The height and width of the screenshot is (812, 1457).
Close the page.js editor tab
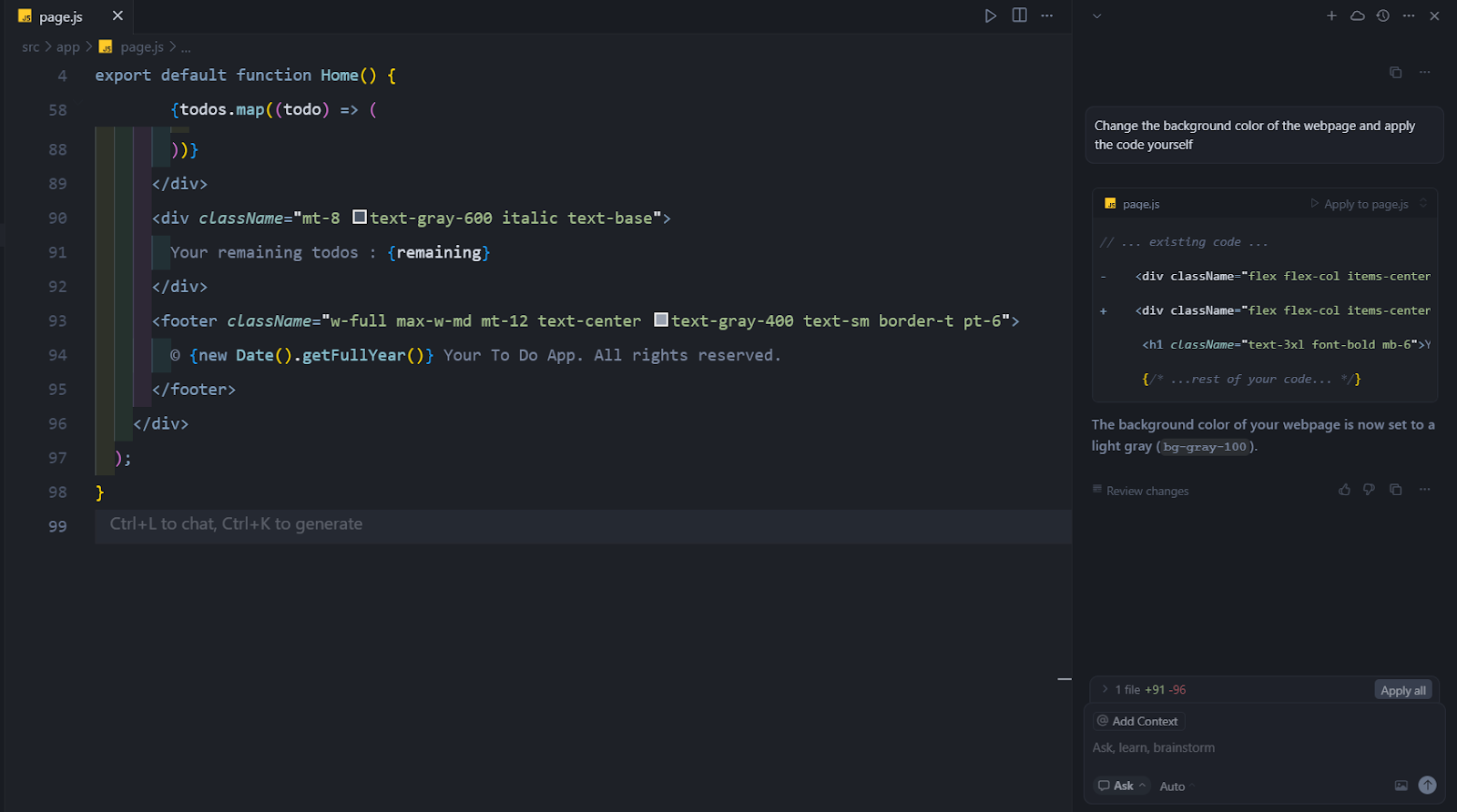[x=117, y=15]
